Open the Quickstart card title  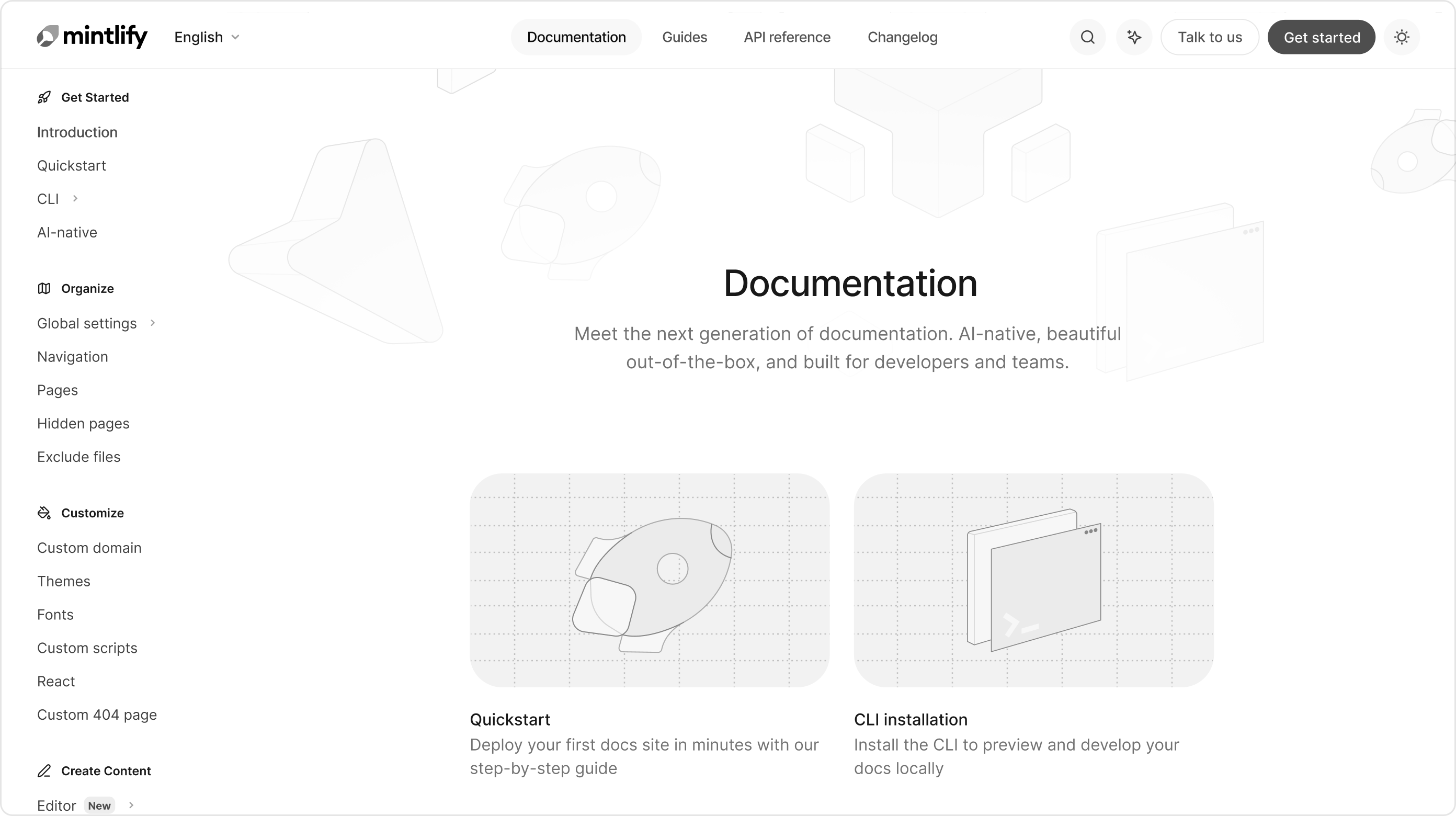510,719
